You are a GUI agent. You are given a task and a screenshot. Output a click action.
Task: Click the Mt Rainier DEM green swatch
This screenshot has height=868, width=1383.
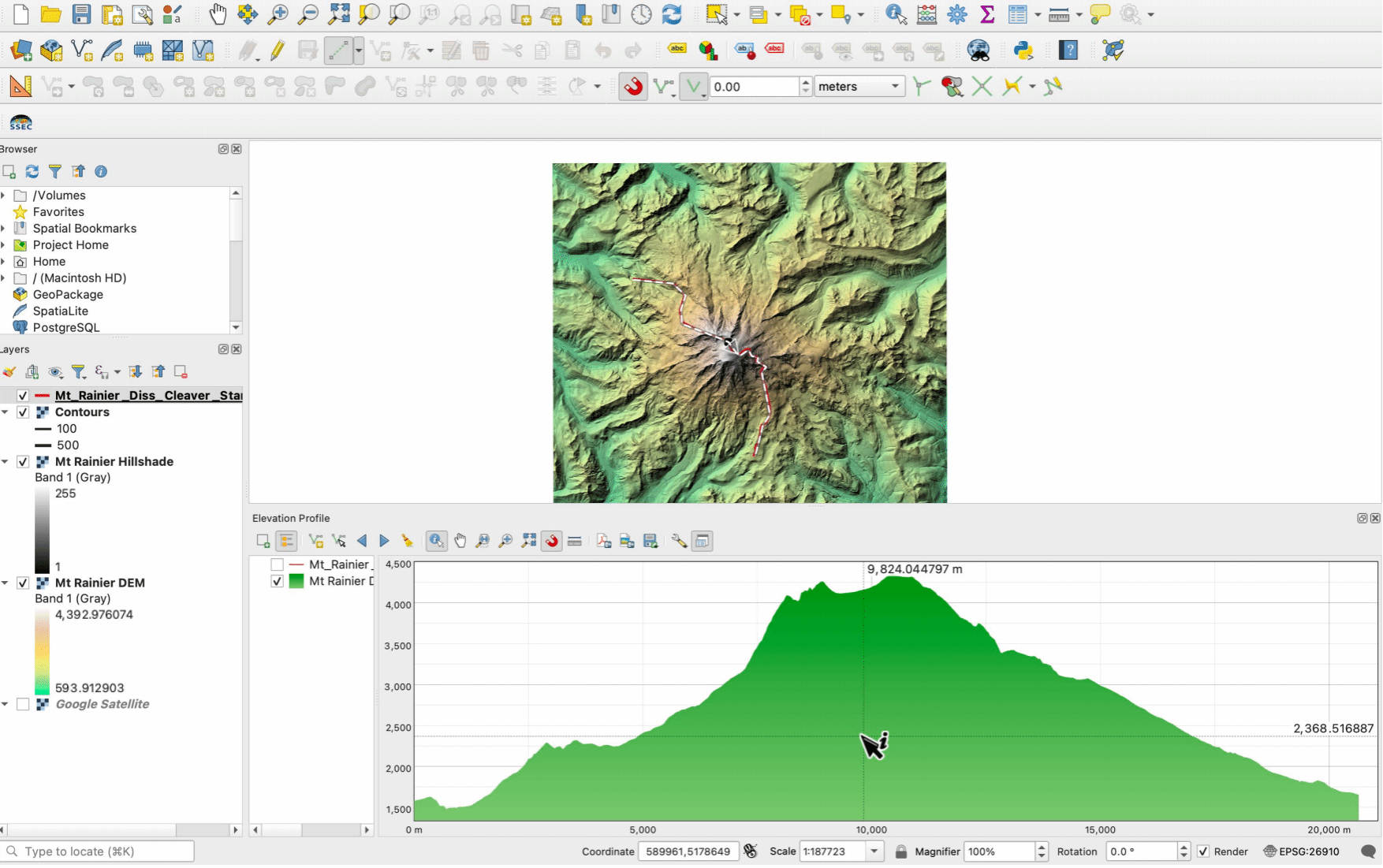click(x=296, y=581)
